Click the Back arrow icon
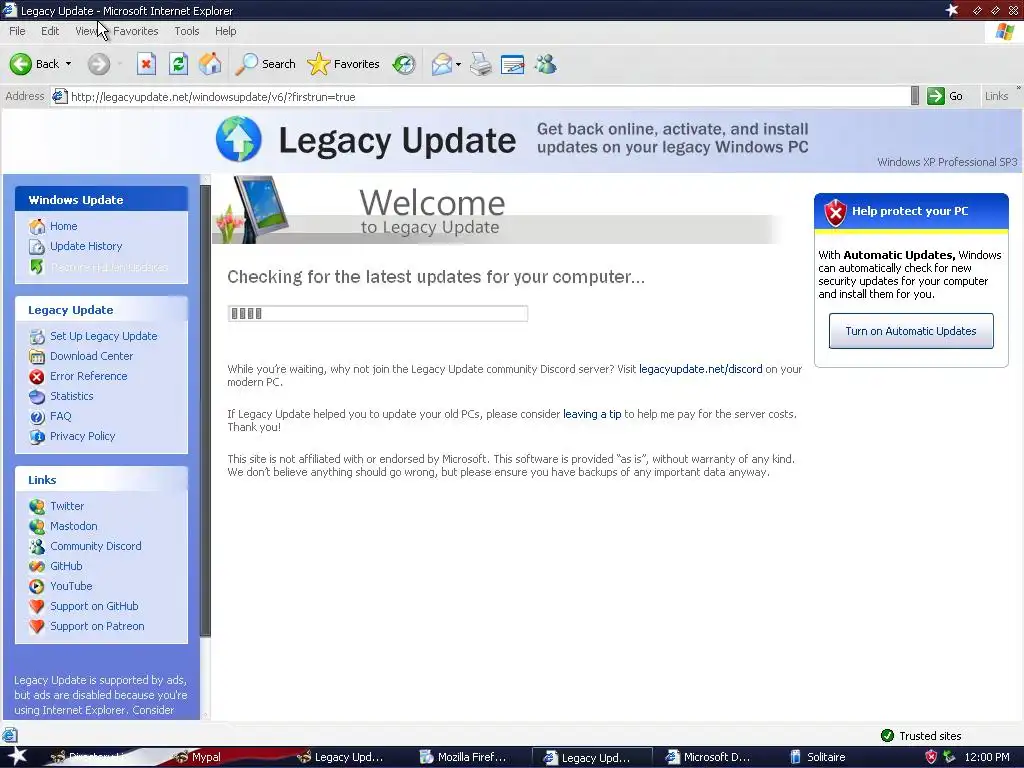The height and width of the screenshot is (768, 1024). point(20,64)
